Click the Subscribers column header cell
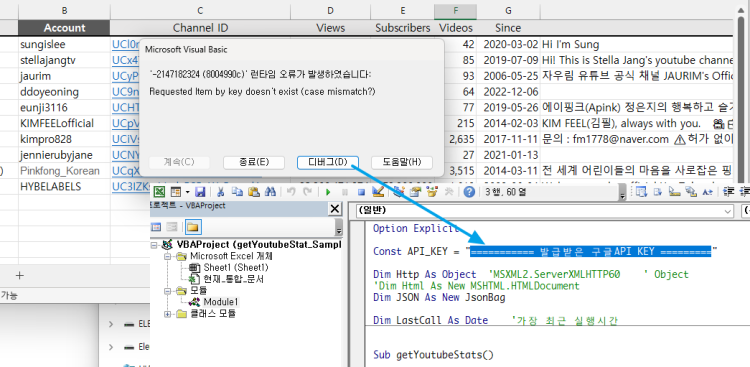 402,28
